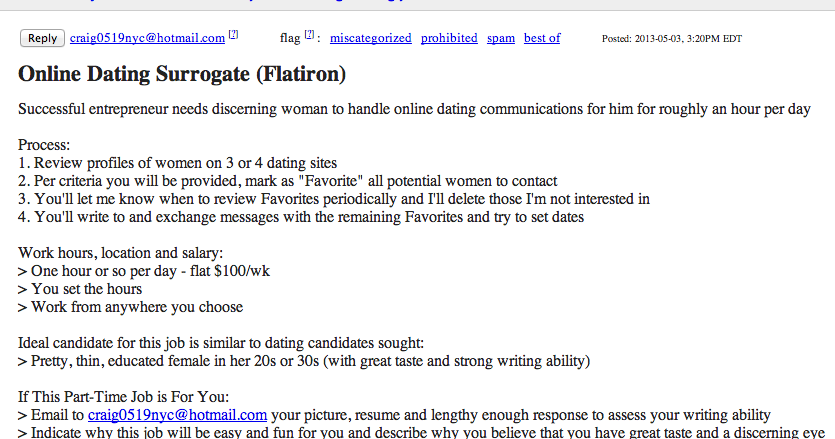The image size is (835, 439).
Task: Nominate the post for best of
Action: coord(542,38)
